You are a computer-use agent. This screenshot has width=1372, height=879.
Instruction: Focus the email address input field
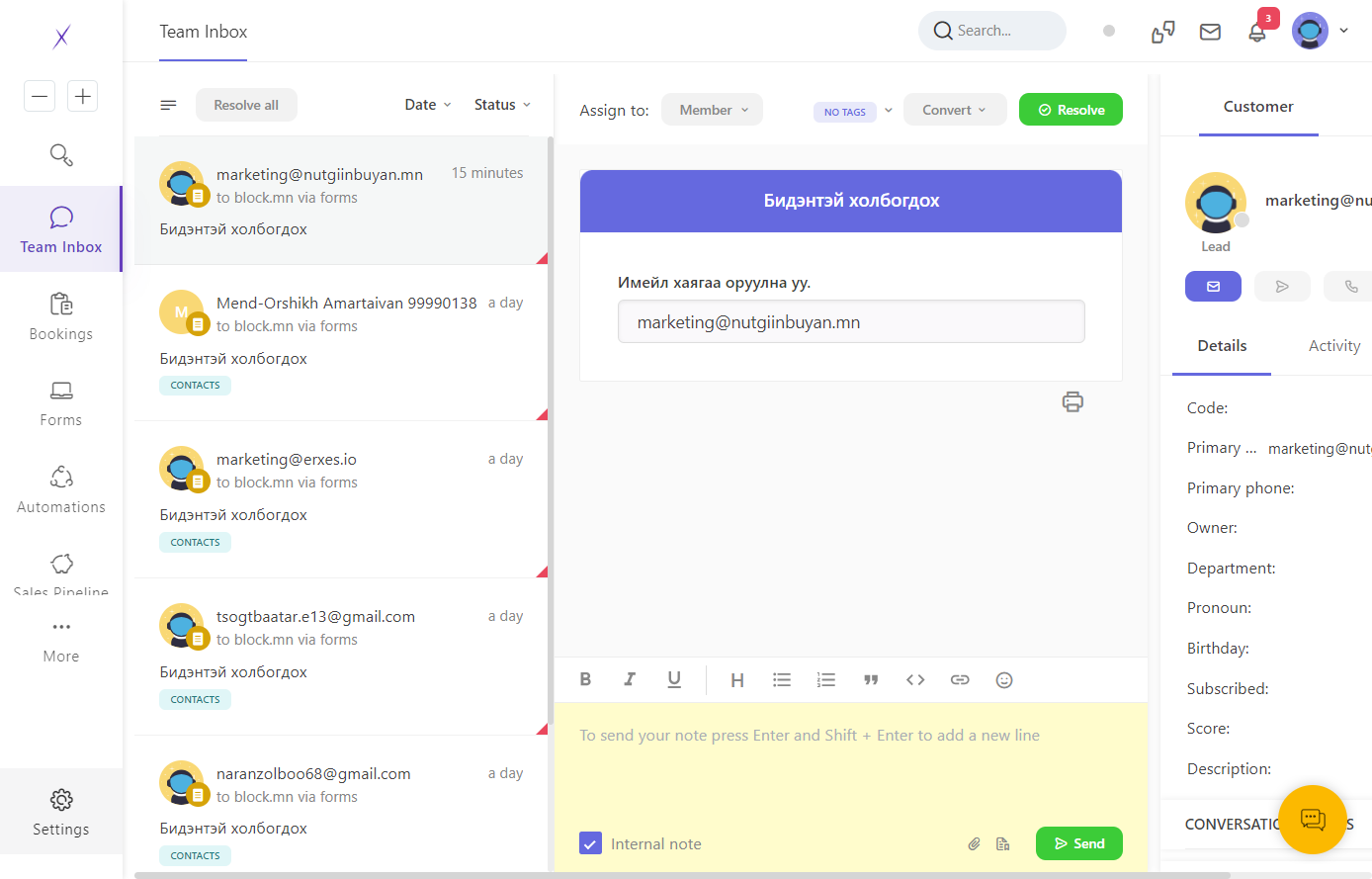(x=851, y=321)
